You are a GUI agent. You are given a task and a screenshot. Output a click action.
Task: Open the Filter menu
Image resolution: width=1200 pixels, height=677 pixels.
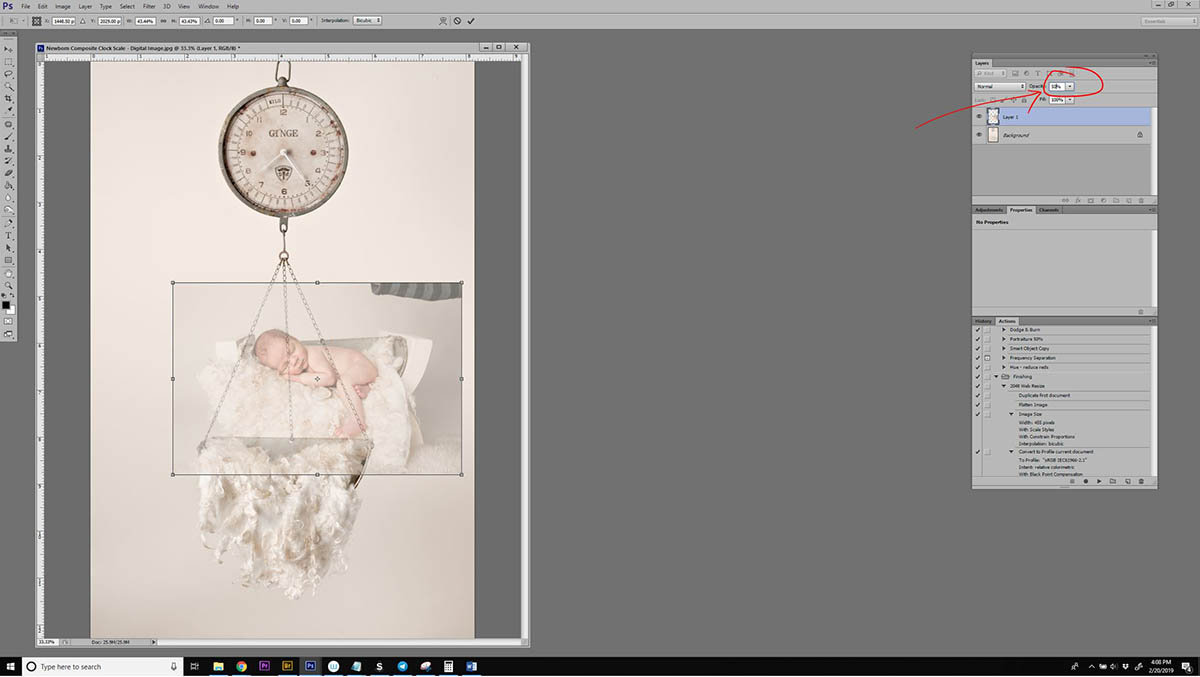point(149,6)
